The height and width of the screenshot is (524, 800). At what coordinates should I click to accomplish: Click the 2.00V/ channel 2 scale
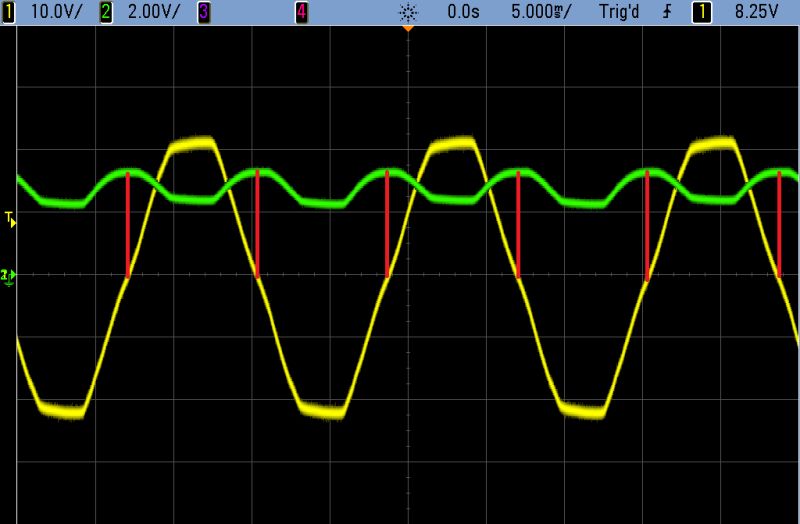154,12
